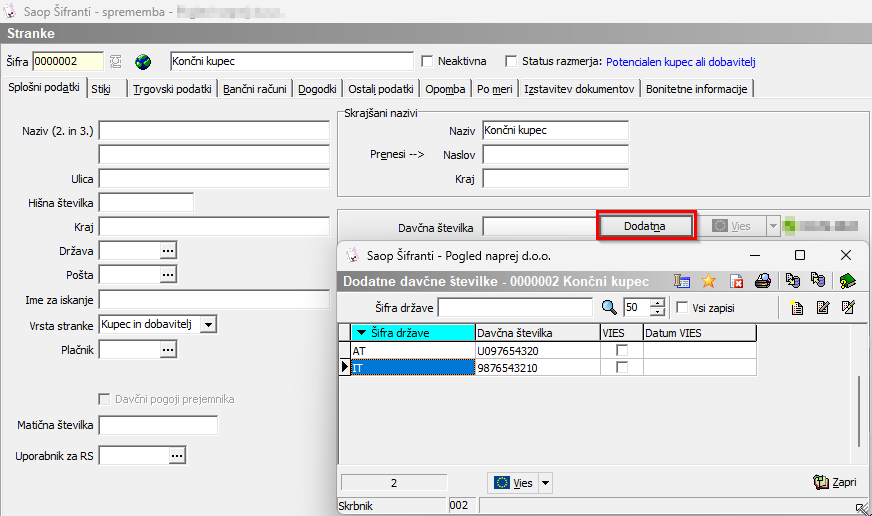The width and height of the screenshot is (872, 516).
Task: Switch to the Izstavitev dokumentov tab
Action: click(x=579, y=89)
